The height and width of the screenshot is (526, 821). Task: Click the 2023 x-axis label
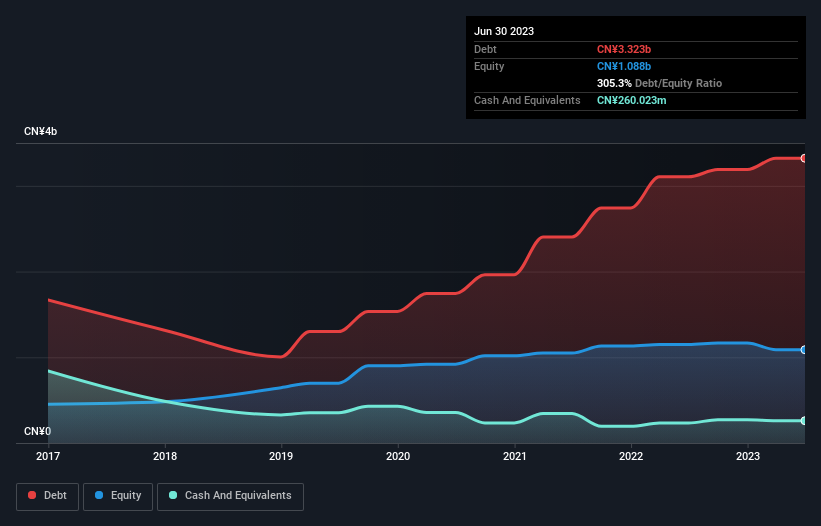(x=748, y=456)
